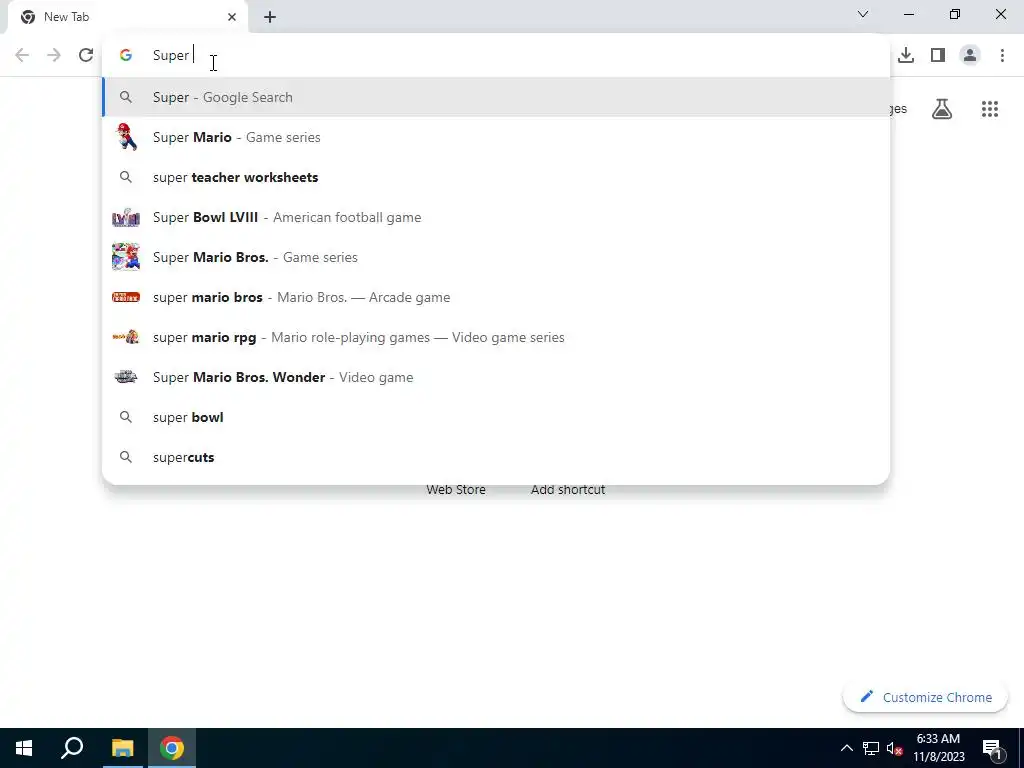
Task: Select 'Super Mario Bros. Wonder' suggestion
Action: [x=496, y=377]
